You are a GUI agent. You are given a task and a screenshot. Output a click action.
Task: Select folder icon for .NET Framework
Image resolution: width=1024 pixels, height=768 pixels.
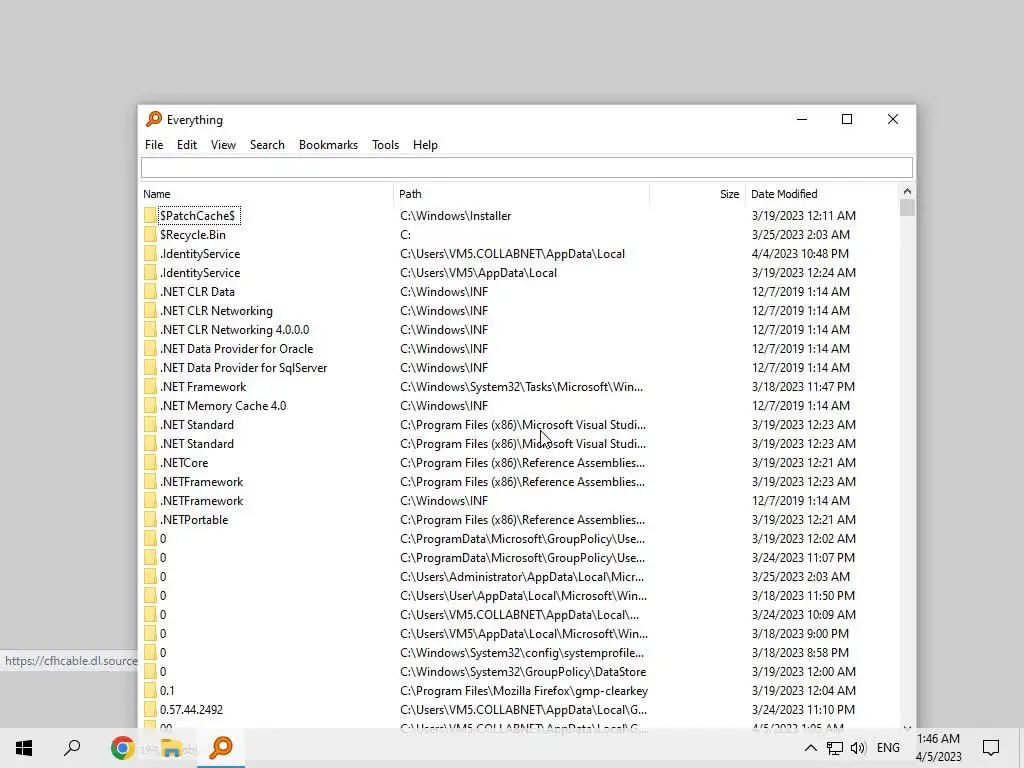(150, 387)
